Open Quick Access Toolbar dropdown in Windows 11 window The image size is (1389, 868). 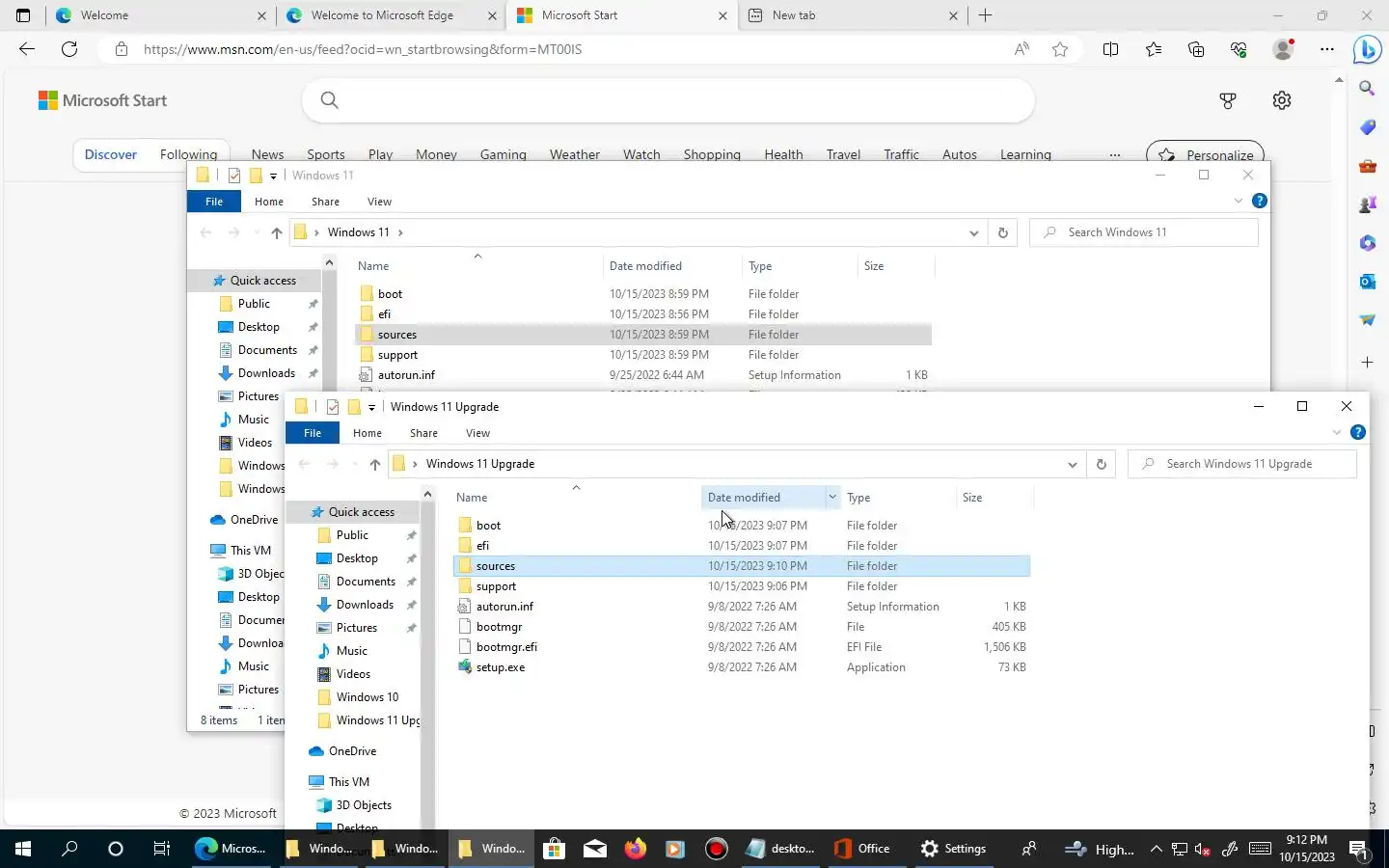click(x=273, y=176)
